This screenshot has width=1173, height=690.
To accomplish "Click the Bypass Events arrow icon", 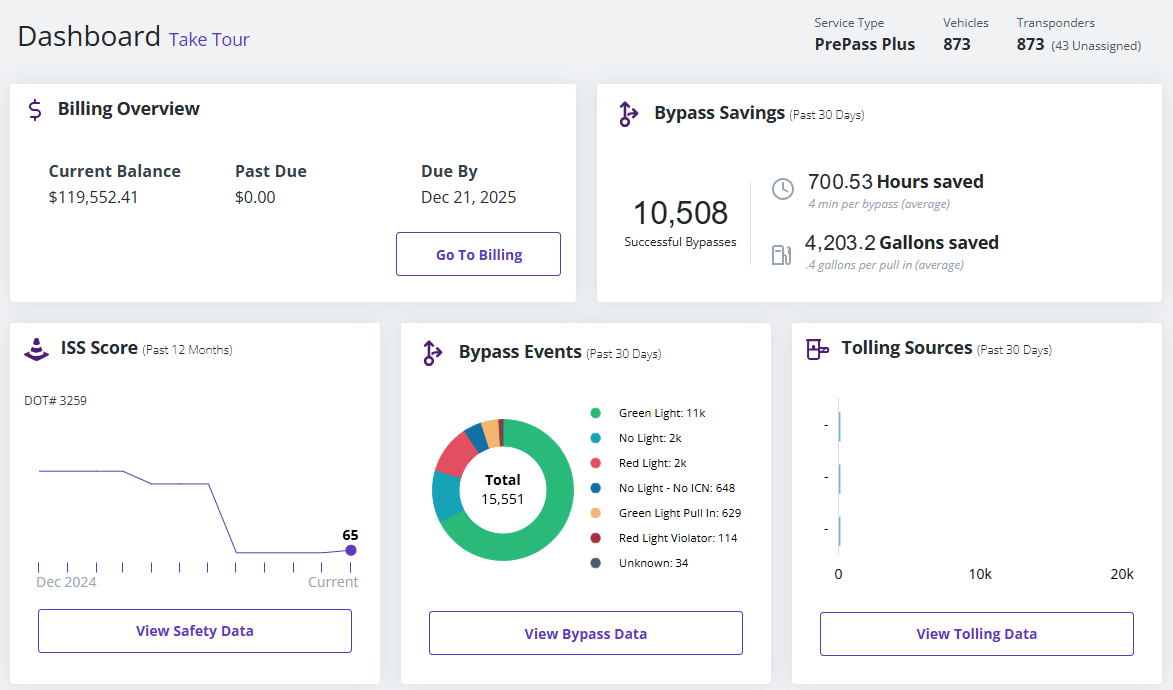I will (x=432, y=353).
